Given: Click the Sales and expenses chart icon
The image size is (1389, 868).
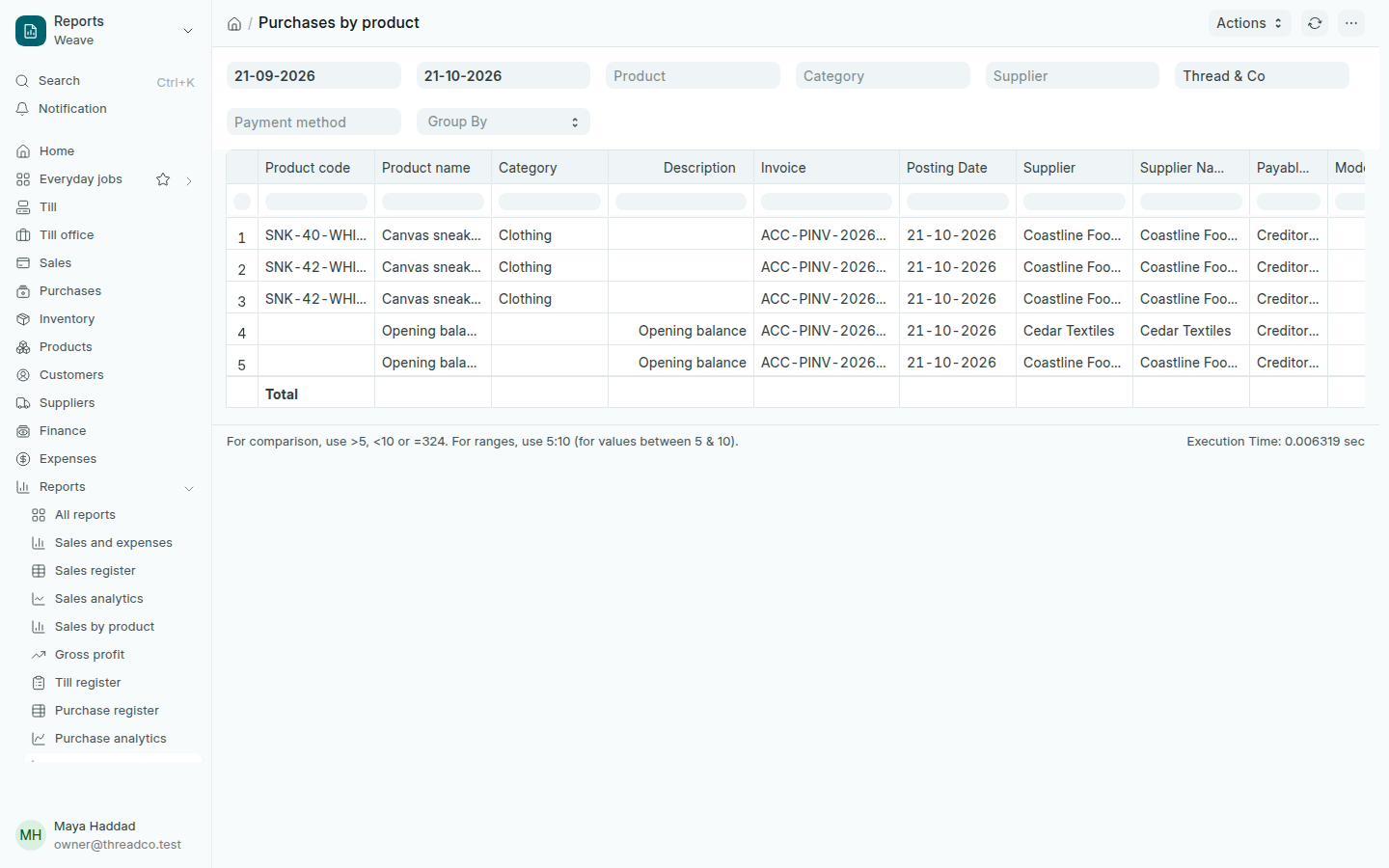Looking at the screenshot, I should 39,543.
